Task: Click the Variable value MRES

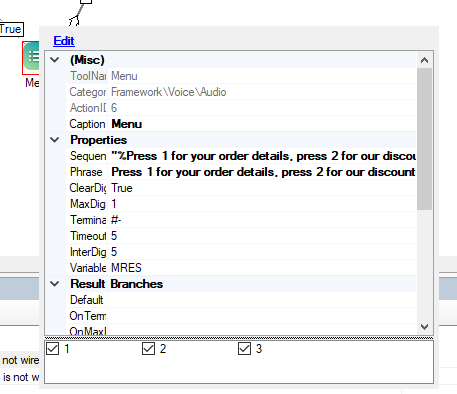Action: (262, 268)
